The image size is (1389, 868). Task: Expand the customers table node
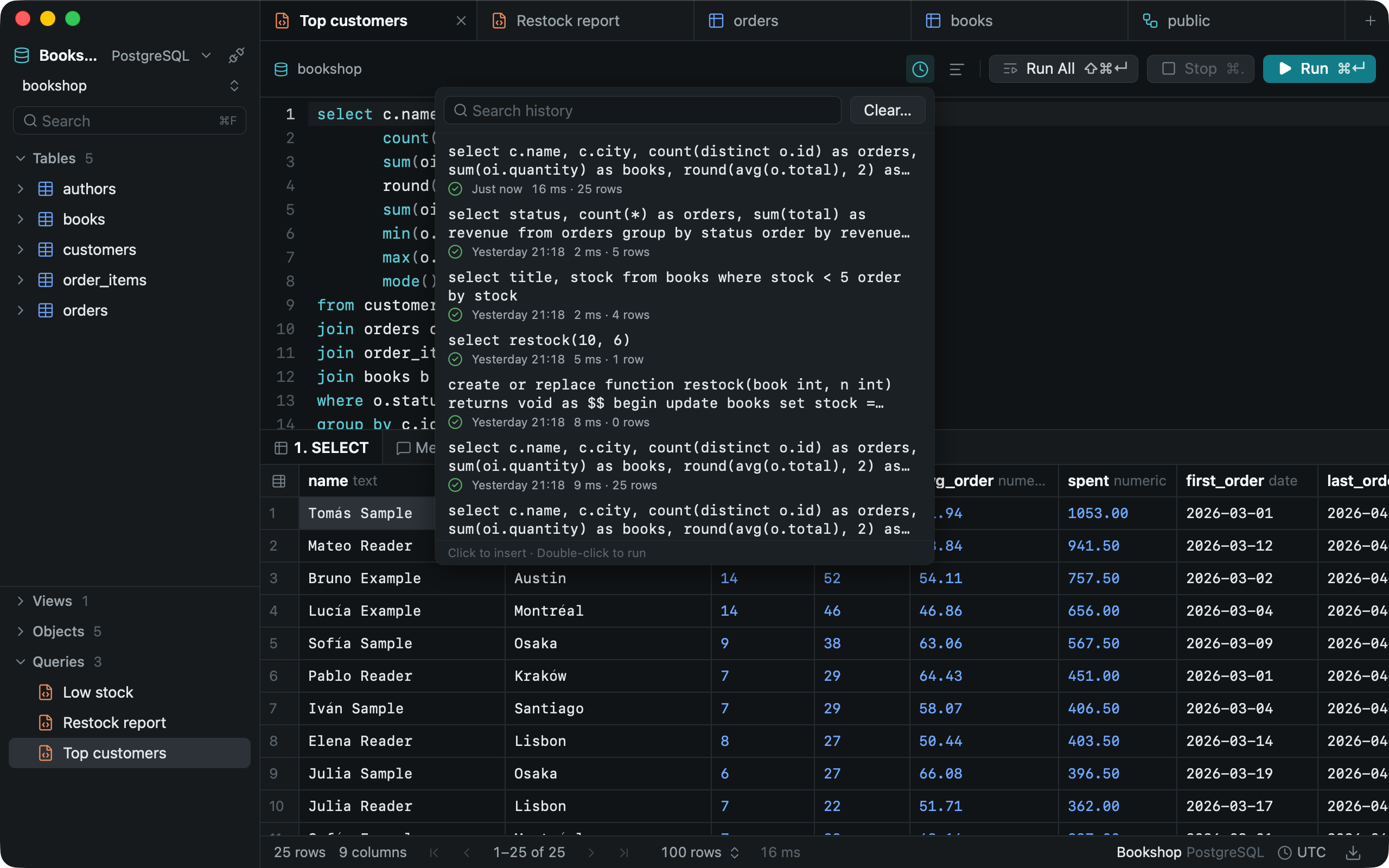pyautogui.click(x=21, y=250)
